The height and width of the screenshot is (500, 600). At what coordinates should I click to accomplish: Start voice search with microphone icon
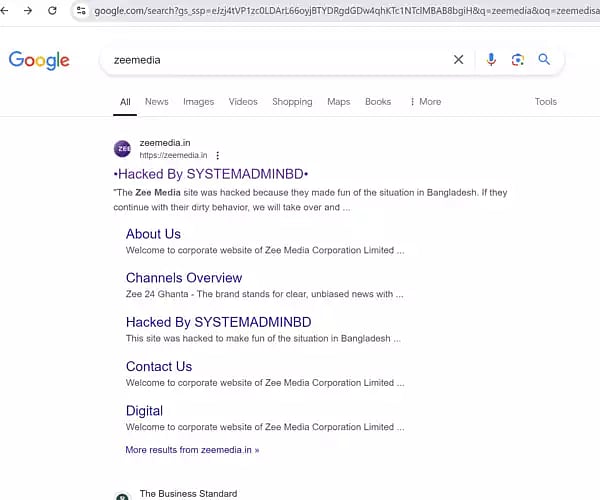click(x=491, y=60)
